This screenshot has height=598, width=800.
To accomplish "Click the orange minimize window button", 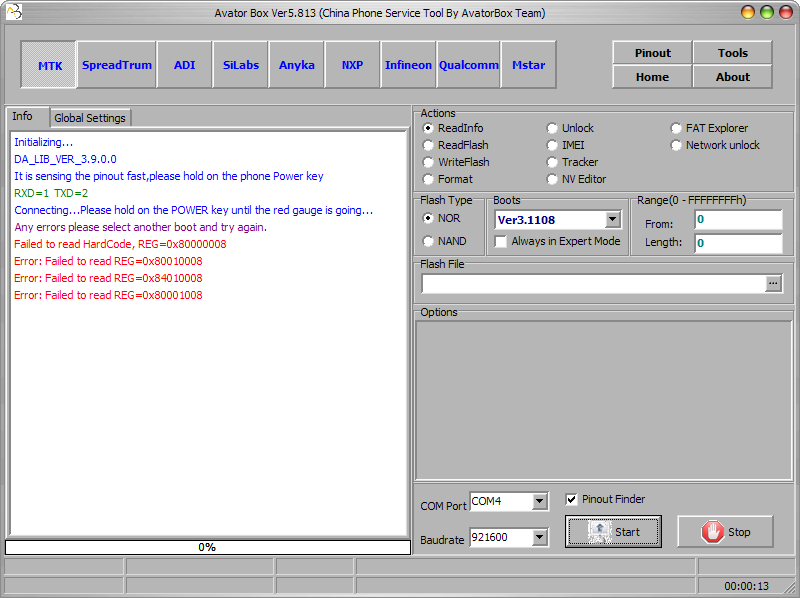I will point(748,12).
